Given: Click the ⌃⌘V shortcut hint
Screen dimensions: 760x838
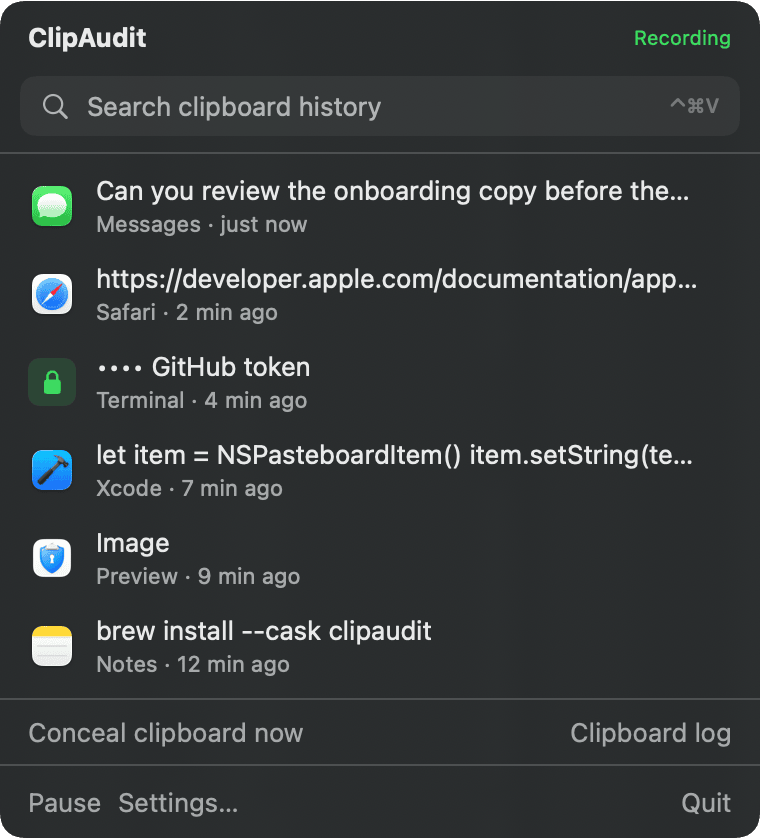Looking at the screenshot, I should (x=695, y=106).
